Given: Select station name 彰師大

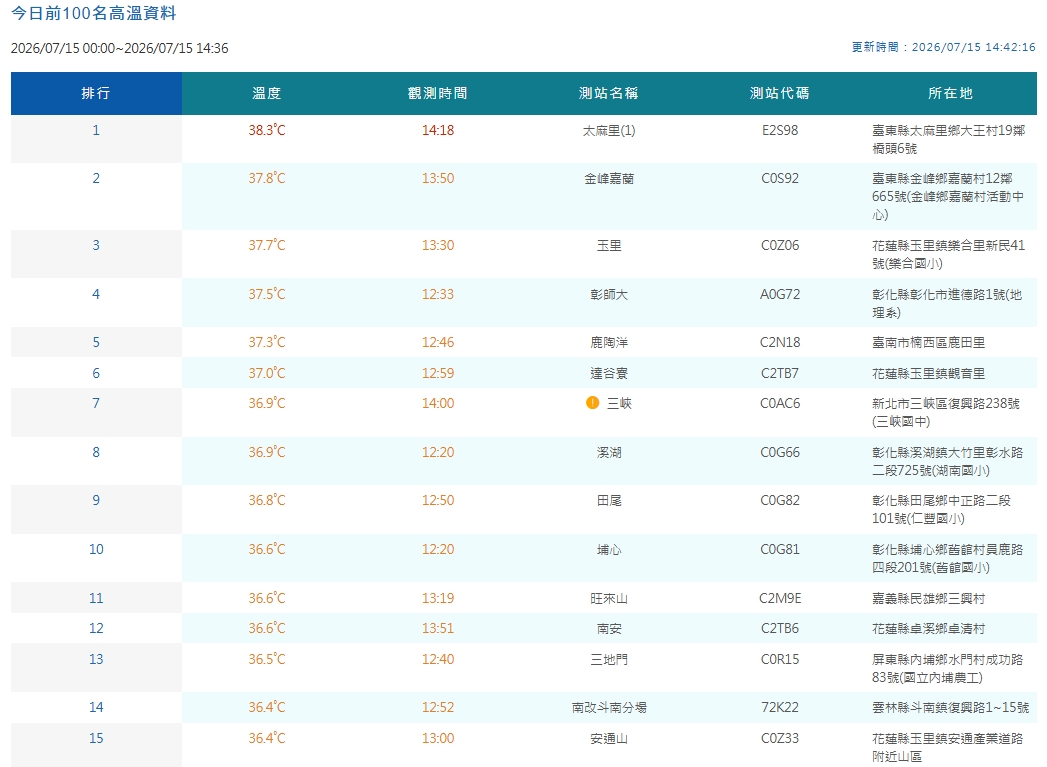Looking at the screenshot, I should coord(609,294).
